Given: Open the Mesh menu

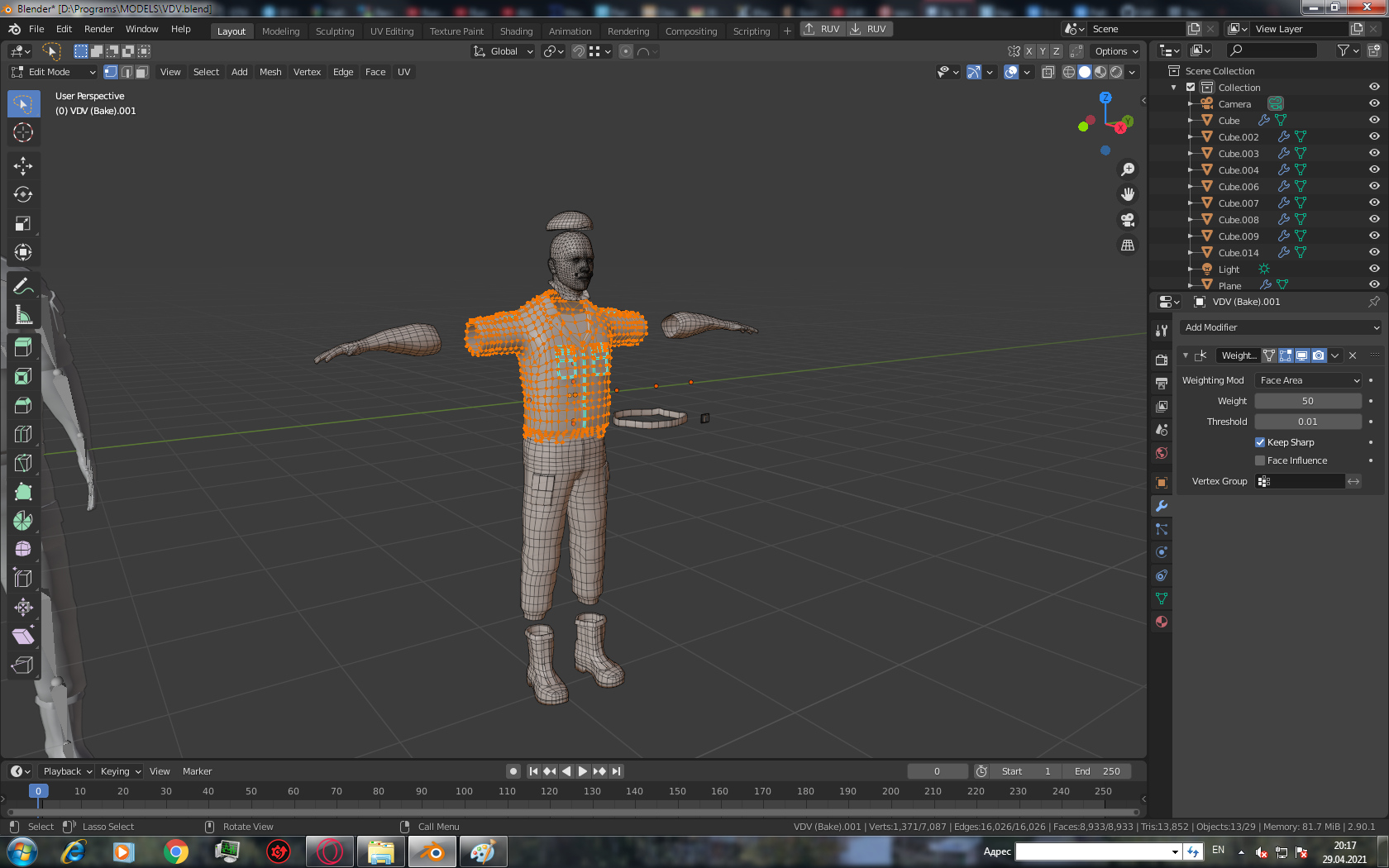Looking at the screenshot, I should (270, 72).
